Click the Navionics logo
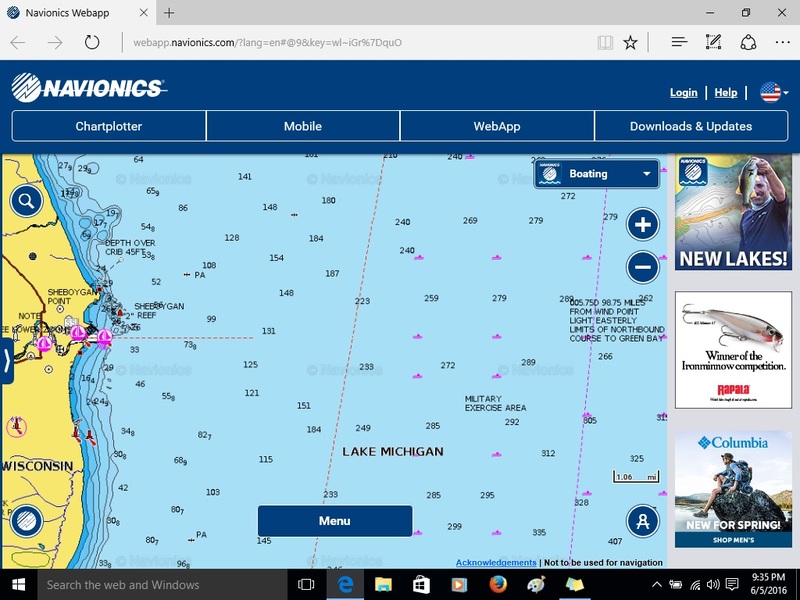Viewport: 800px width, 600px height. [88, 88]
